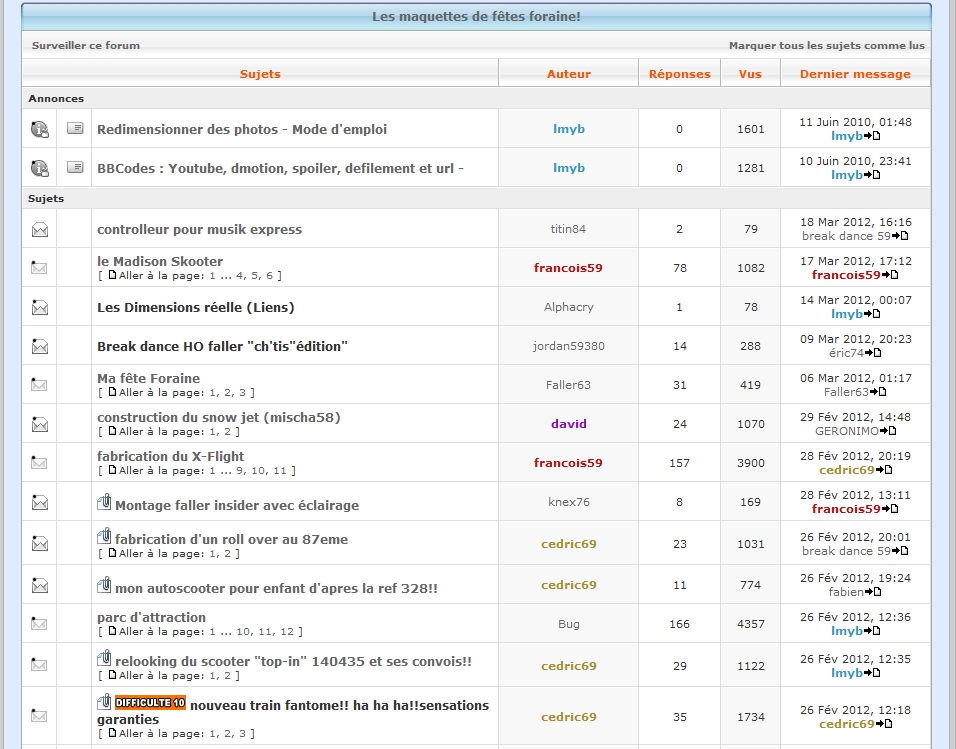The width and height of the screenshot is (956, 749).
Task: Click the "DIFFICULTE 10" badge icon
Action: coord(150,703)
